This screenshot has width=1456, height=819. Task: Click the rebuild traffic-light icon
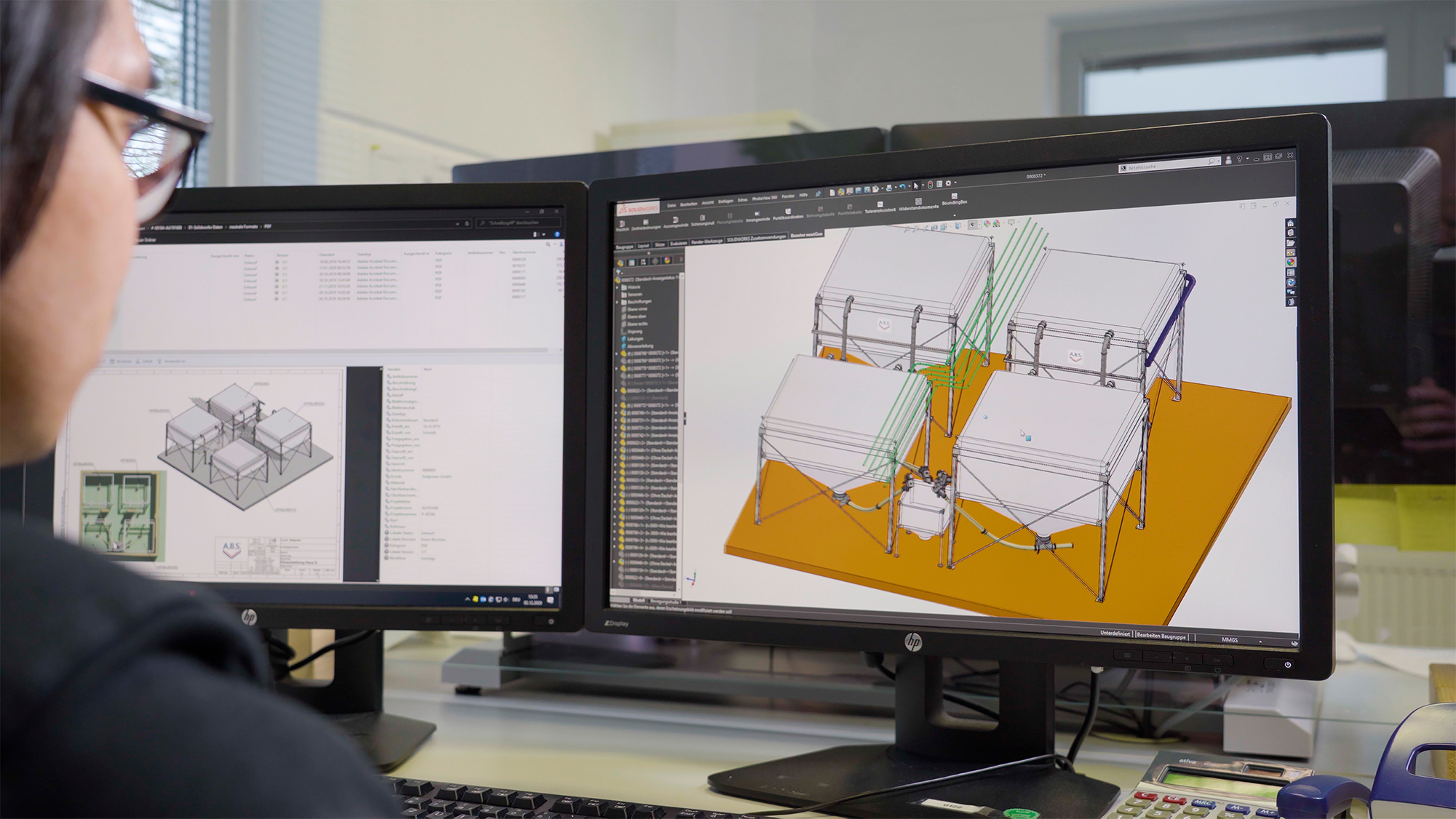coord(930,185)
